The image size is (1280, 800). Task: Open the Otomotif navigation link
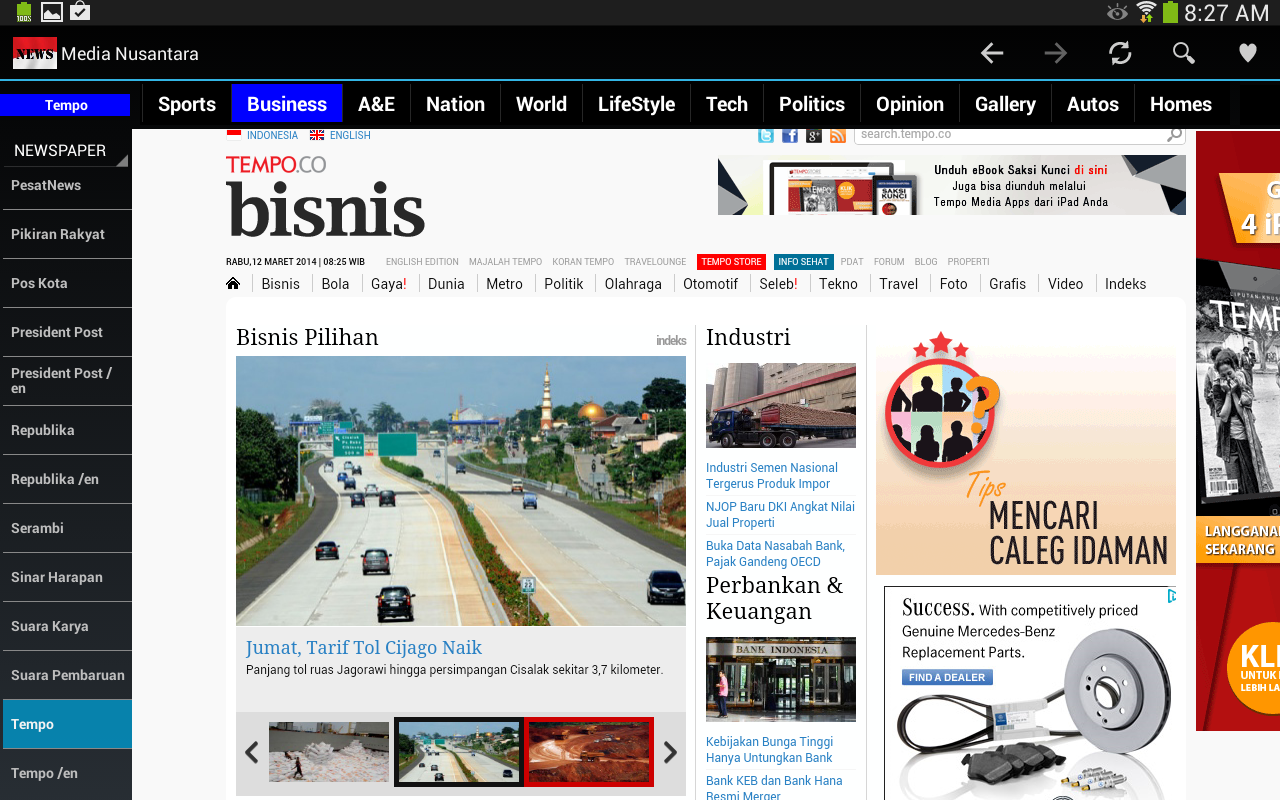pyautogui.click(x=710, y=284)
